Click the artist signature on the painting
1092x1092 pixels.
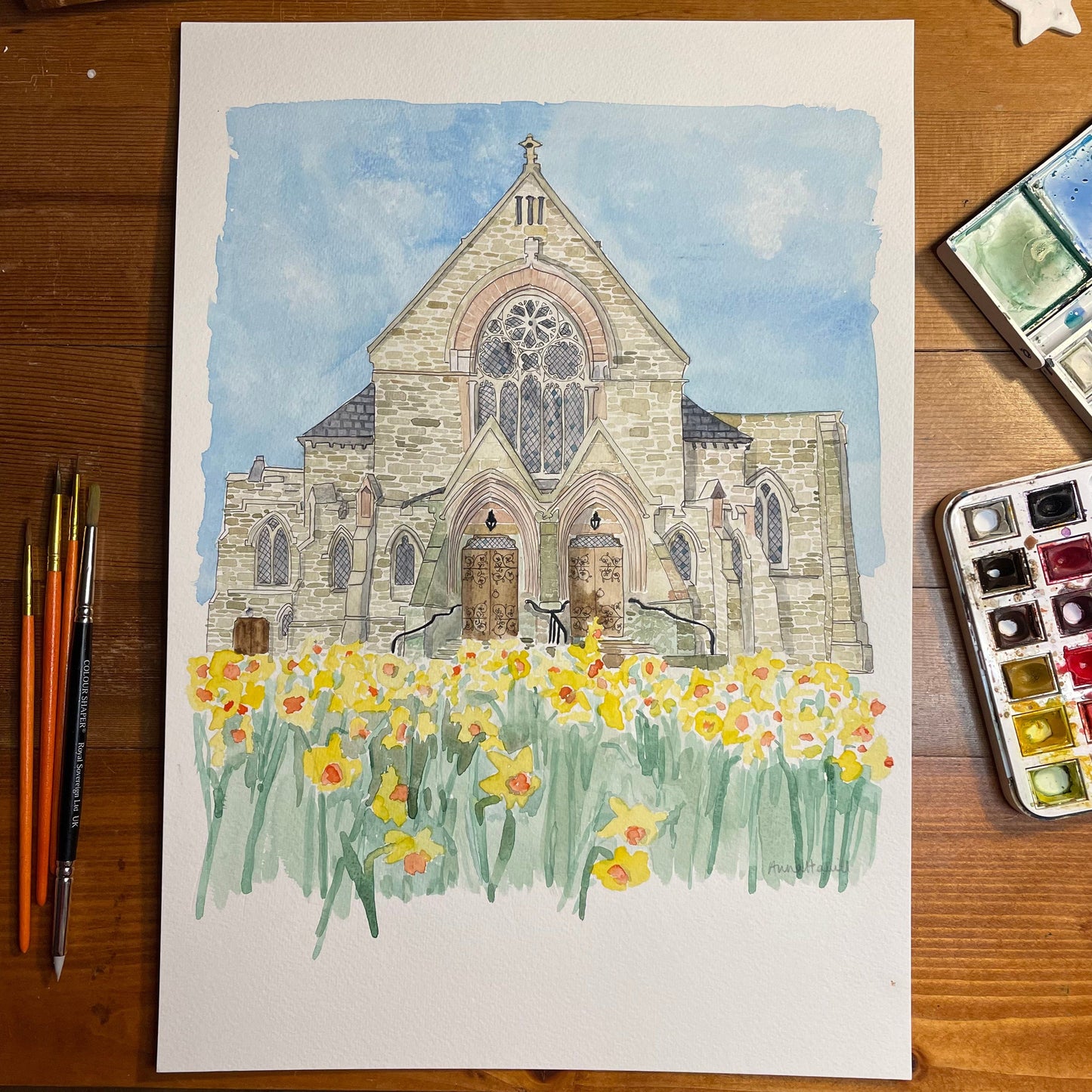click(x=806, y=868)
